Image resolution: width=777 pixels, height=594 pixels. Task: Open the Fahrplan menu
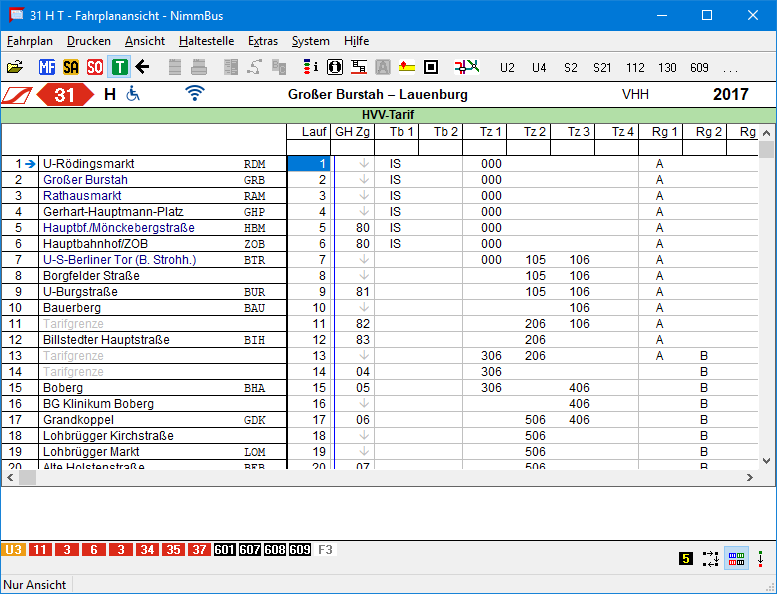pos(29,41)
